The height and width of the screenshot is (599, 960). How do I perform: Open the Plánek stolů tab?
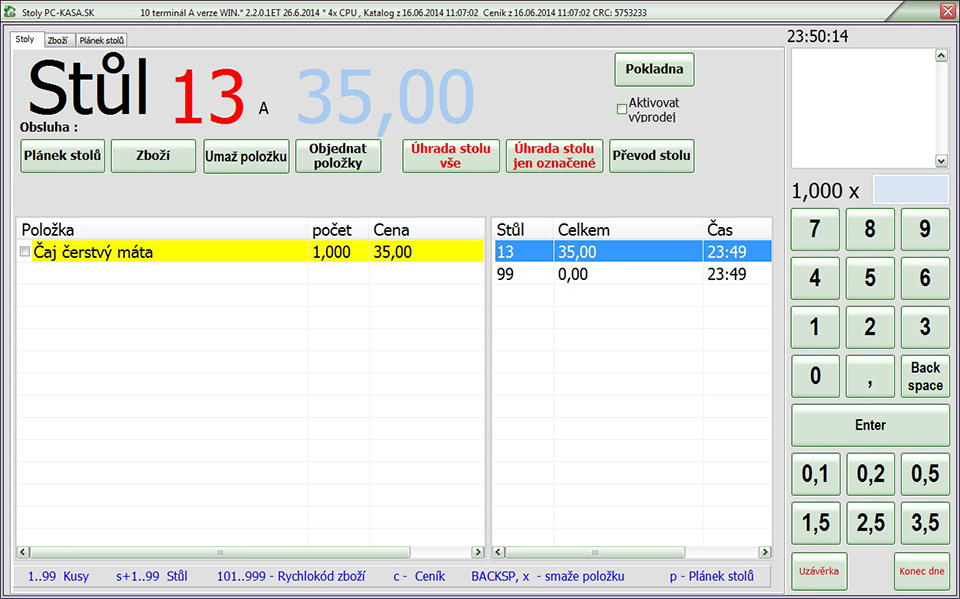coord(102,40)
